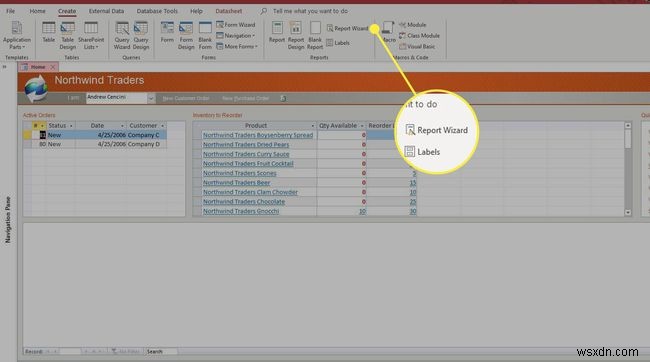Create a Blank Report
The height and width of the screenshot is (362, 650).
point(315,36)
